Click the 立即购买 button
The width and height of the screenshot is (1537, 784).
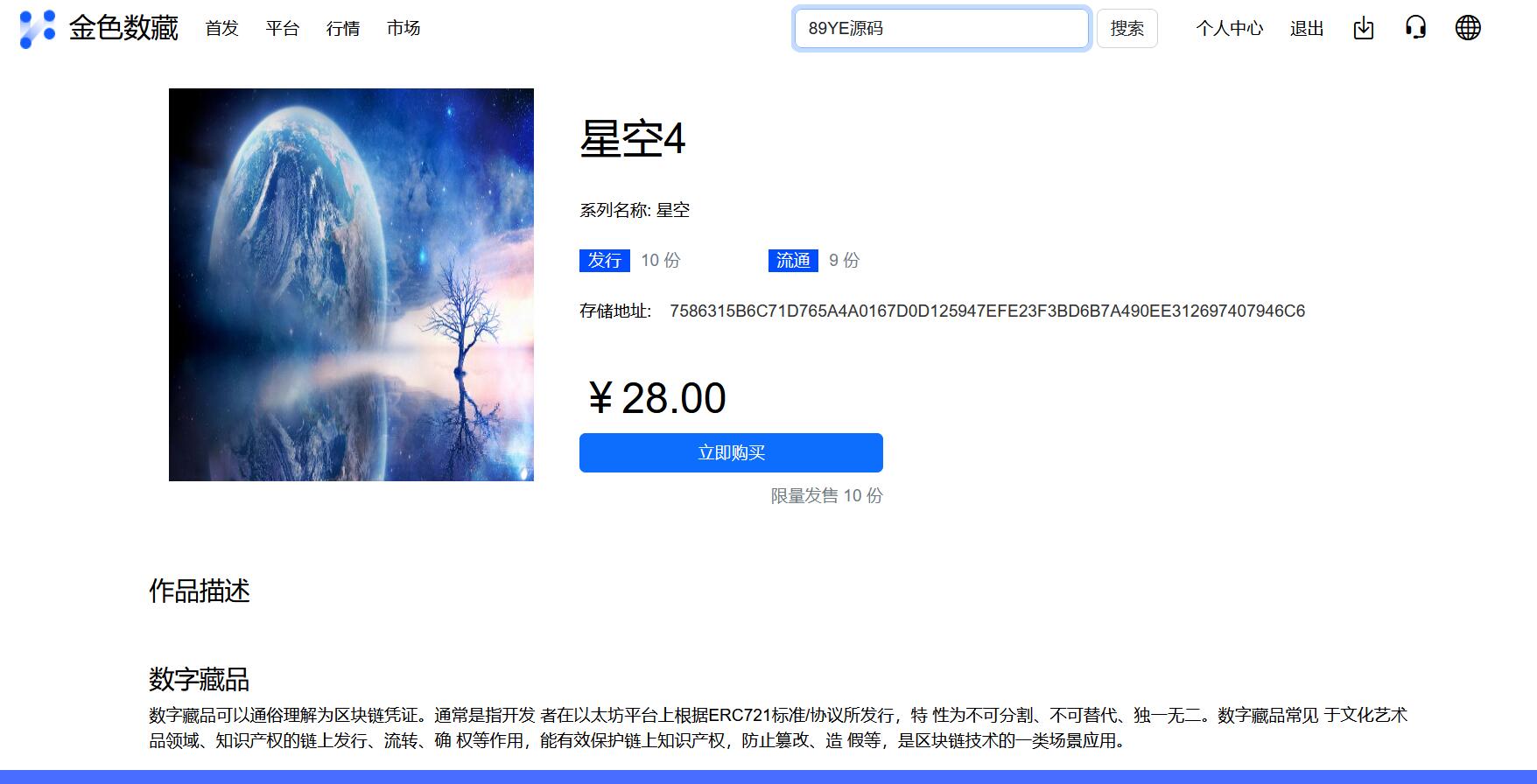tap(731, 452)
